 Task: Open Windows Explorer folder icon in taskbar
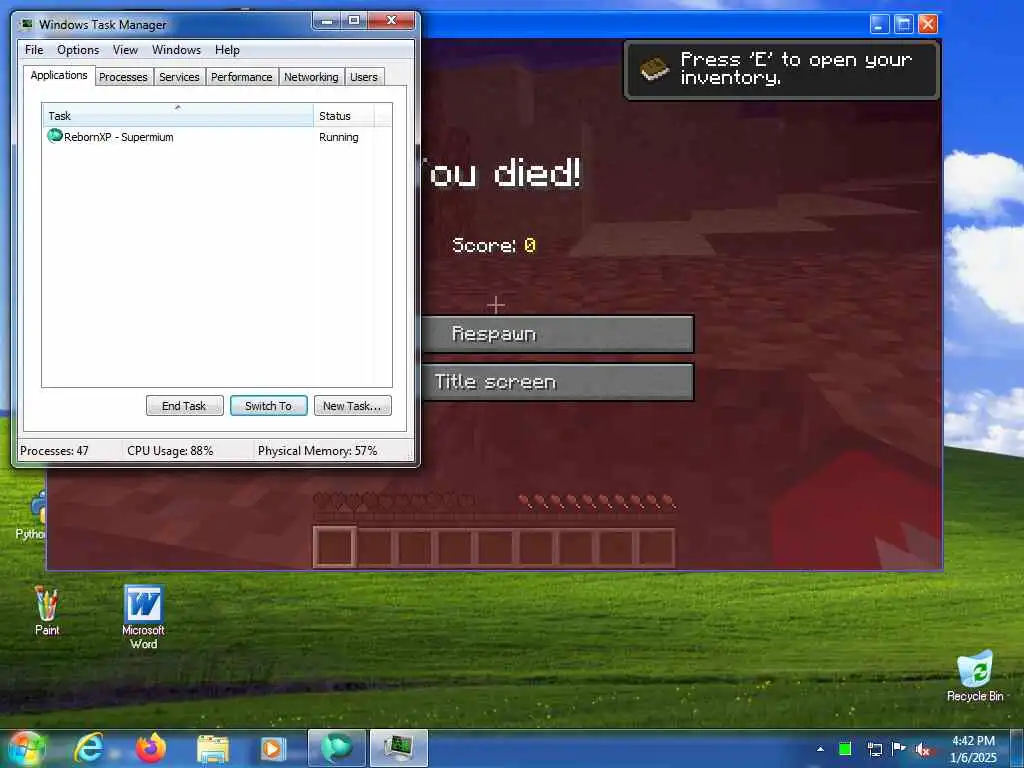click(213, 749)
